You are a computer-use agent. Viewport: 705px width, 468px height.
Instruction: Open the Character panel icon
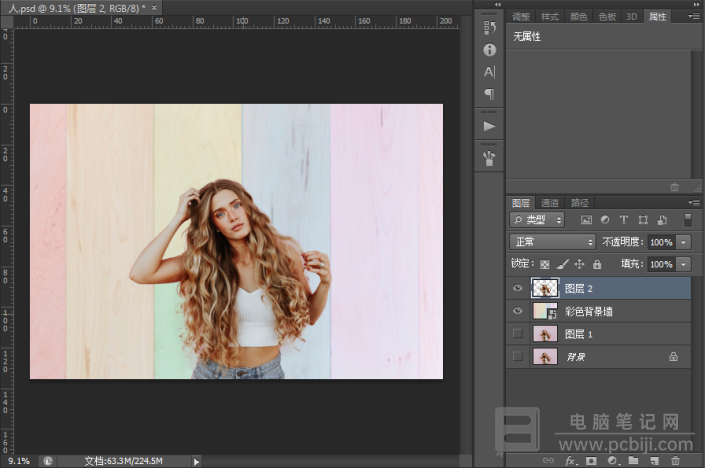[490, 72]
